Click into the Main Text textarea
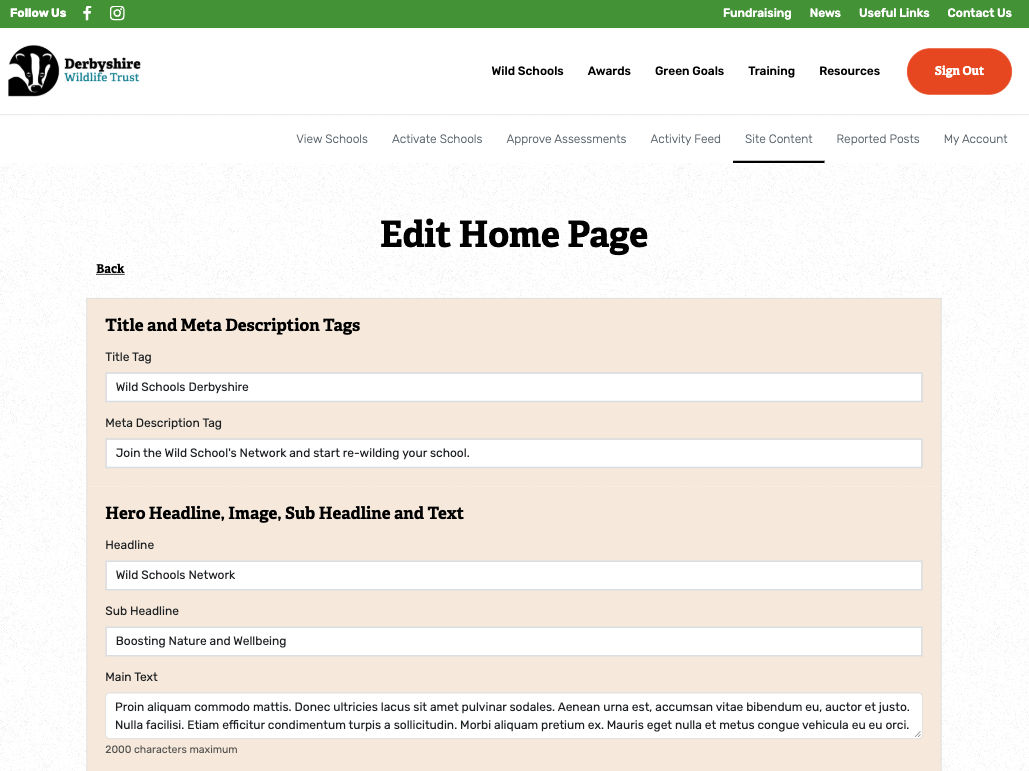Screen dimensions: 1029x771 click(x=514, y=716)
